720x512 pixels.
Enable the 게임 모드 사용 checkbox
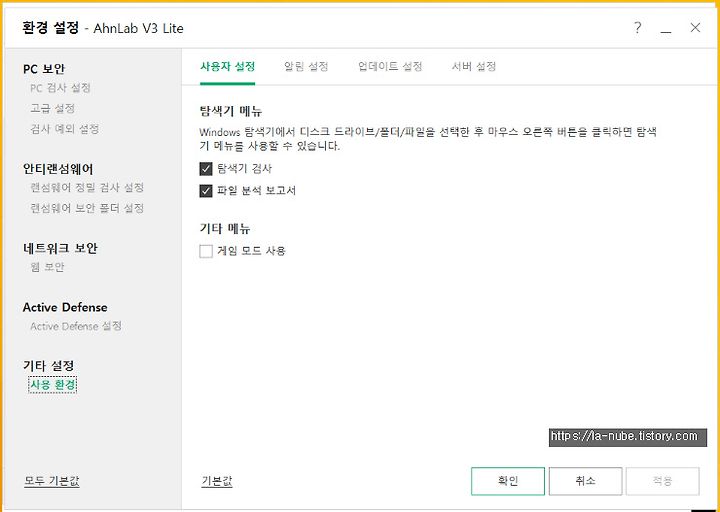206,251
